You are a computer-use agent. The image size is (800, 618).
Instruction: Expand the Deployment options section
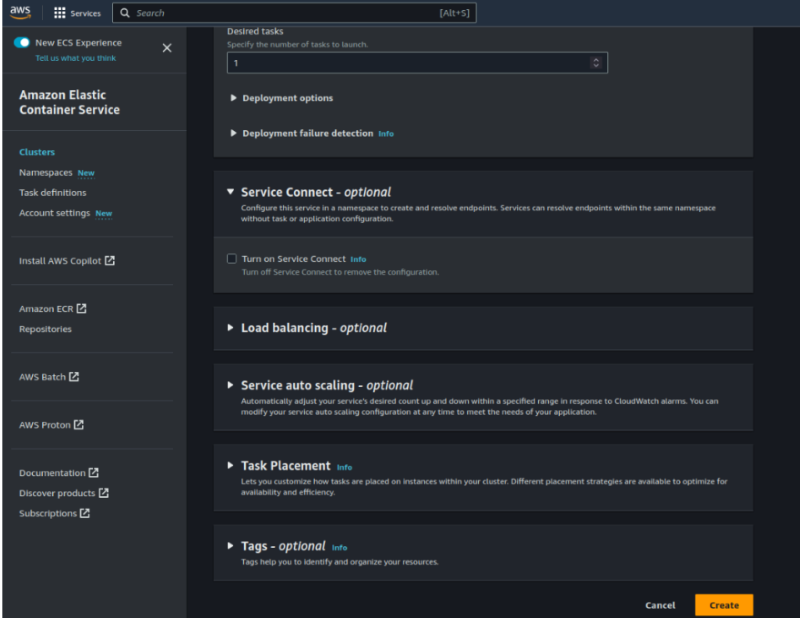pyautogui.click(x=234, y=98)
